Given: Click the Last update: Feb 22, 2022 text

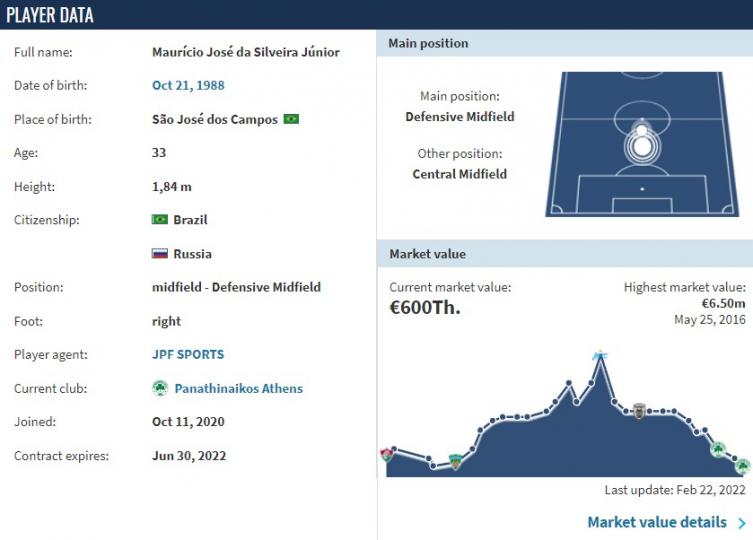Looking at the screenshot, I should coord(675,490).
